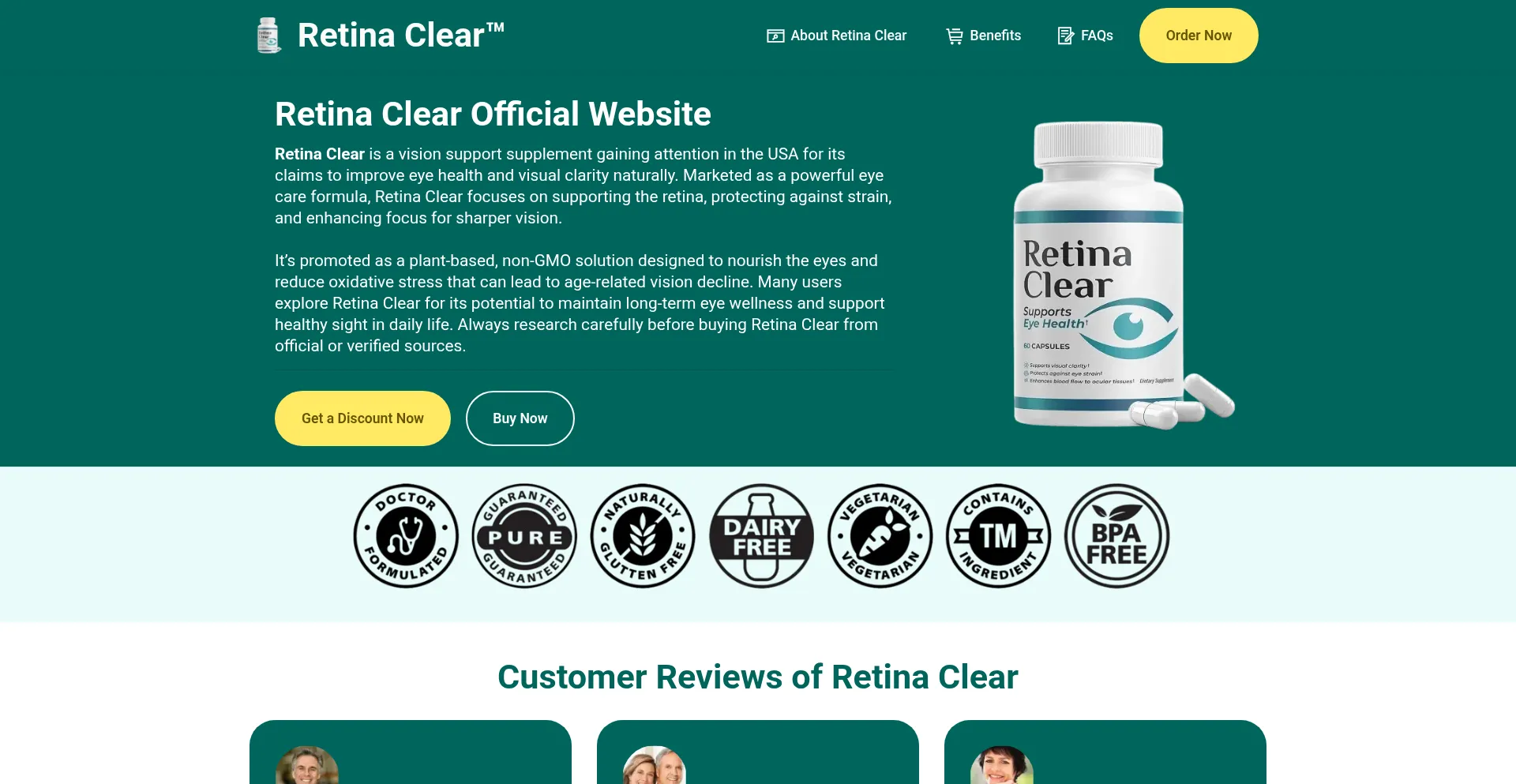Click the Pure Guaranteed badge

click(x=524, y=536)
